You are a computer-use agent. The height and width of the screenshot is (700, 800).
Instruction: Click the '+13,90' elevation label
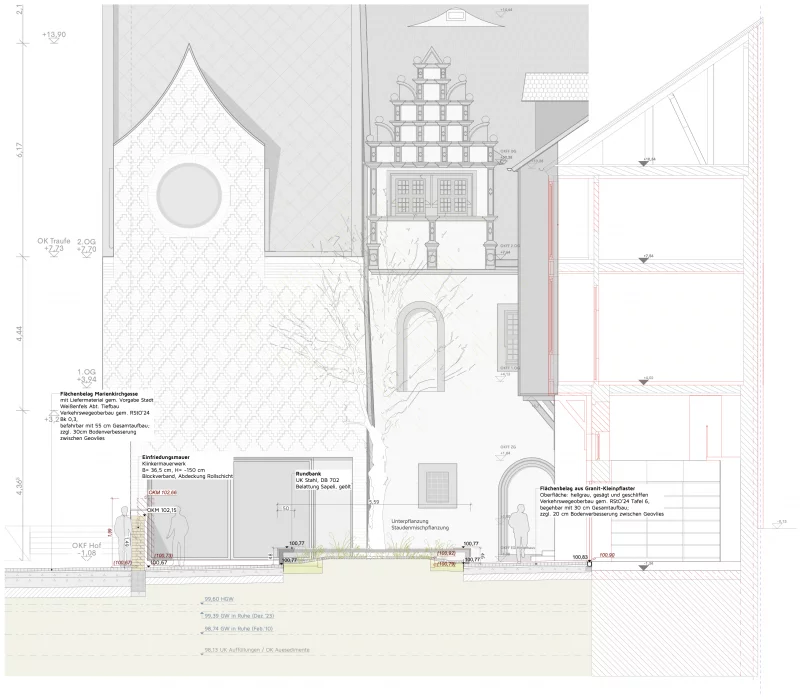[55, 35]
